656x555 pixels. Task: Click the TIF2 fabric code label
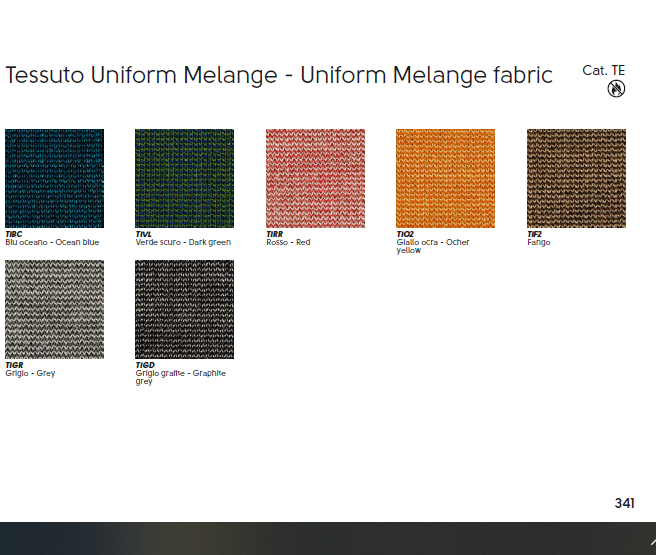click(x=535, y=234)
